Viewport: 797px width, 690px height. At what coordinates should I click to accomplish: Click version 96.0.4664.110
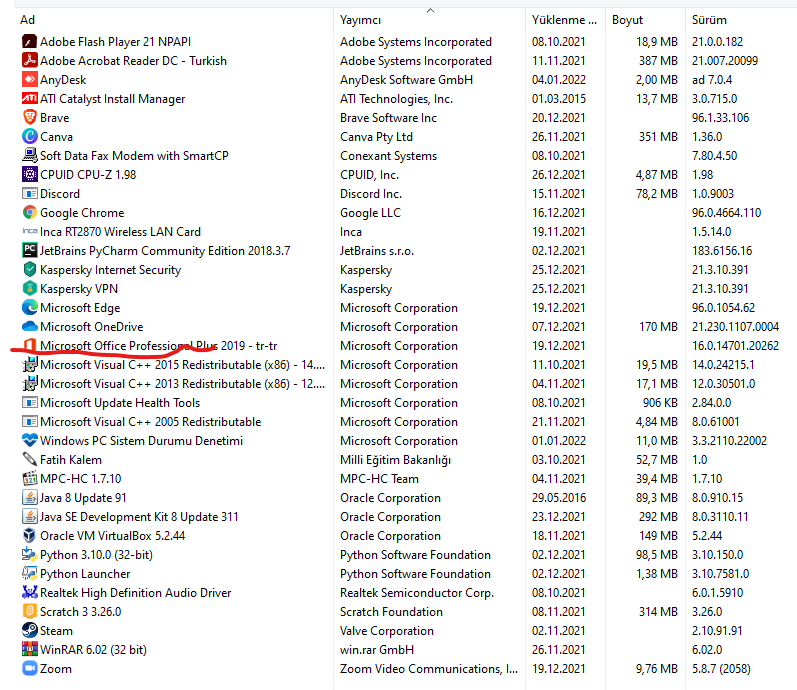(726, 213)
